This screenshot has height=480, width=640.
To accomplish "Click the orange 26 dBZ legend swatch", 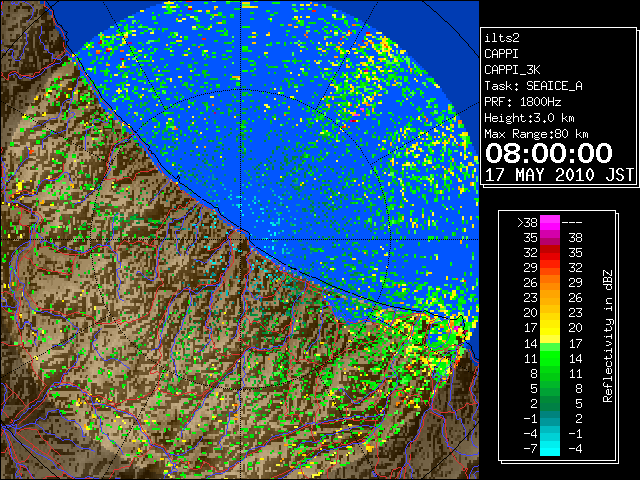I will 550,283.
